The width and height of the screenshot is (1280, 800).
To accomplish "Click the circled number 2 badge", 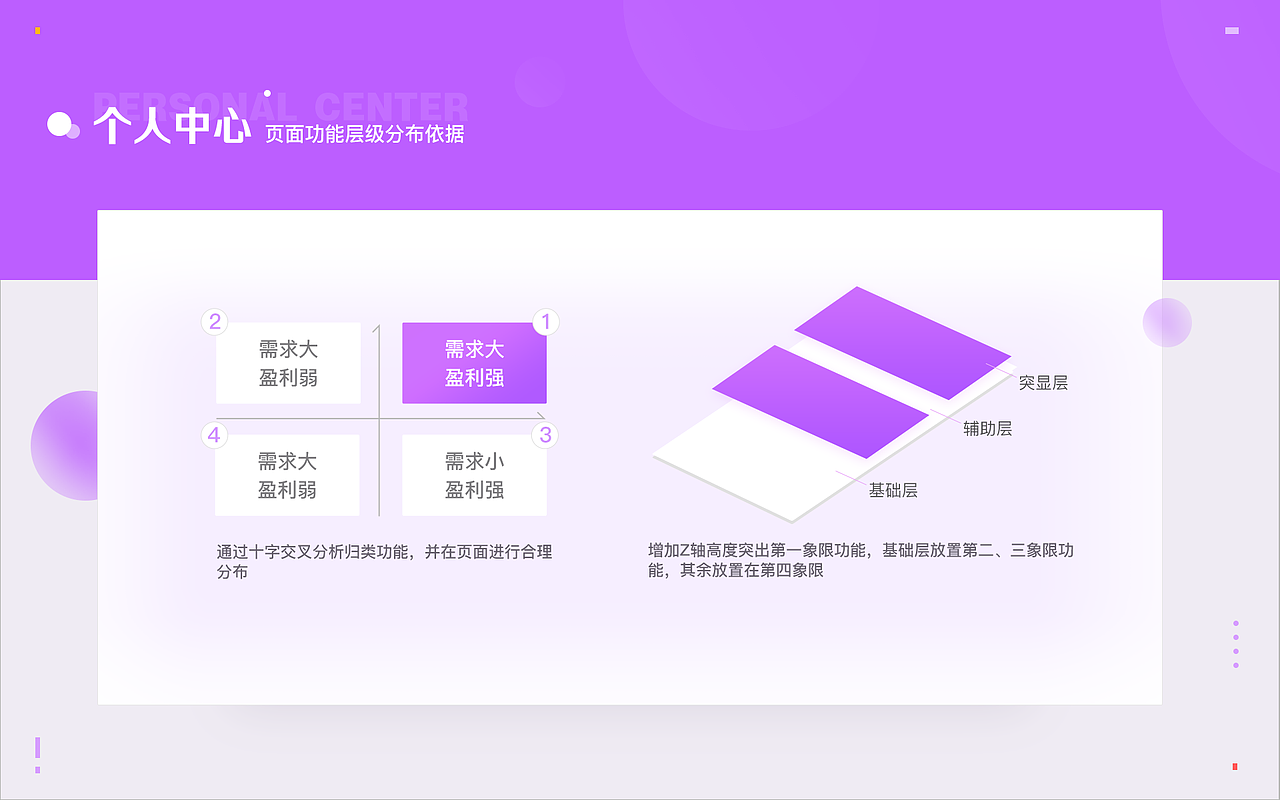I will click(214, 322).
